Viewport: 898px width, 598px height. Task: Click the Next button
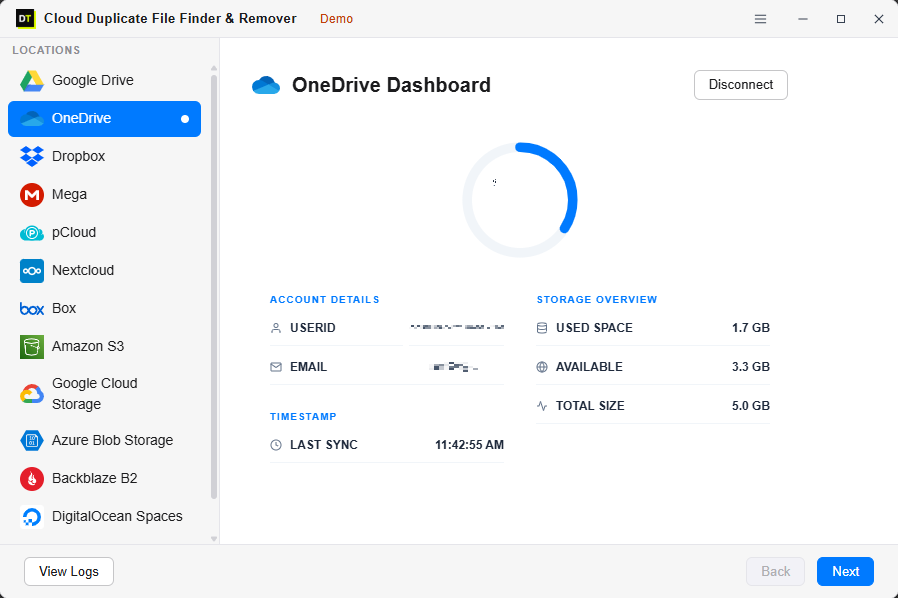click(x=845, y=572)
